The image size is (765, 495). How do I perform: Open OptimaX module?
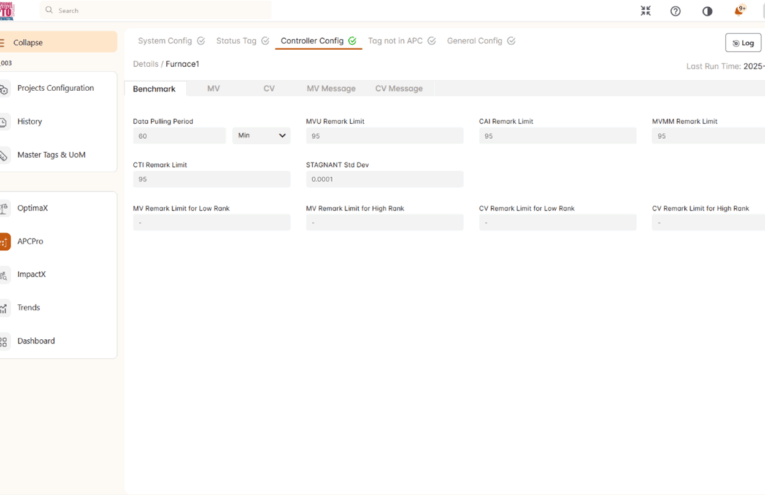33,208
